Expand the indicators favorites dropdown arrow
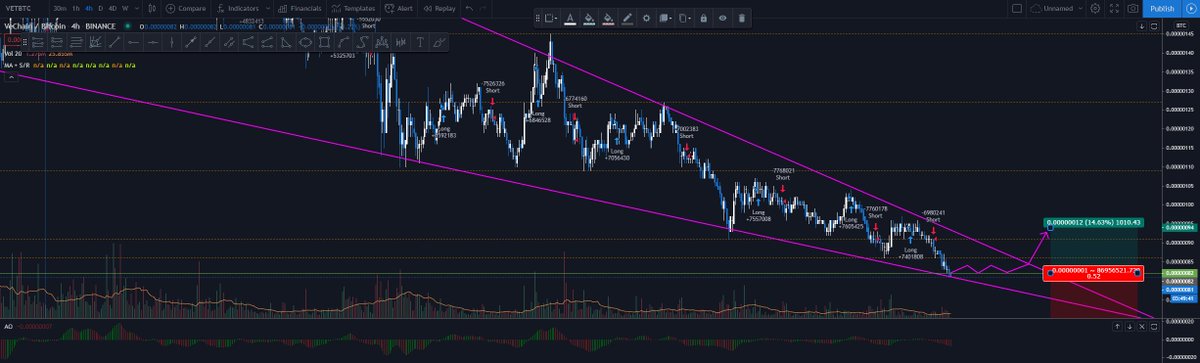 (268, 8)
